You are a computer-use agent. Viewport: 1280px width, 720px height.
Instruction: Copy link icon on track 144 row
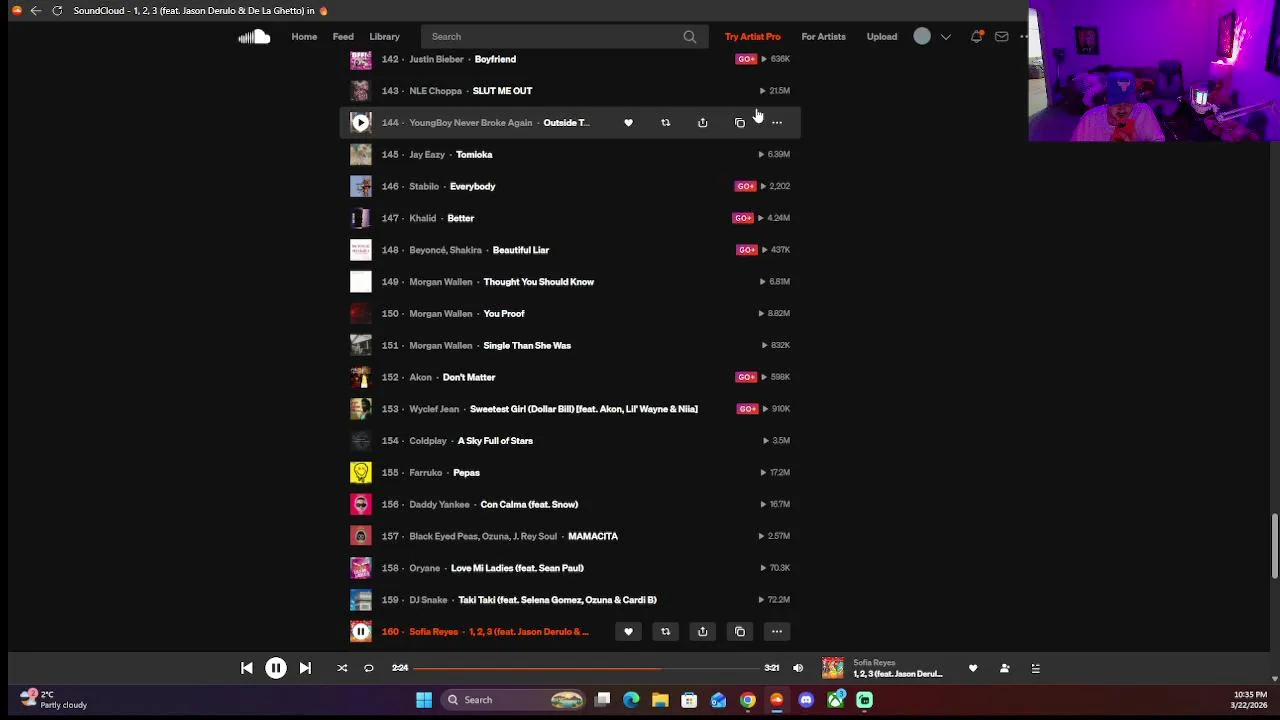coord(740,123)
